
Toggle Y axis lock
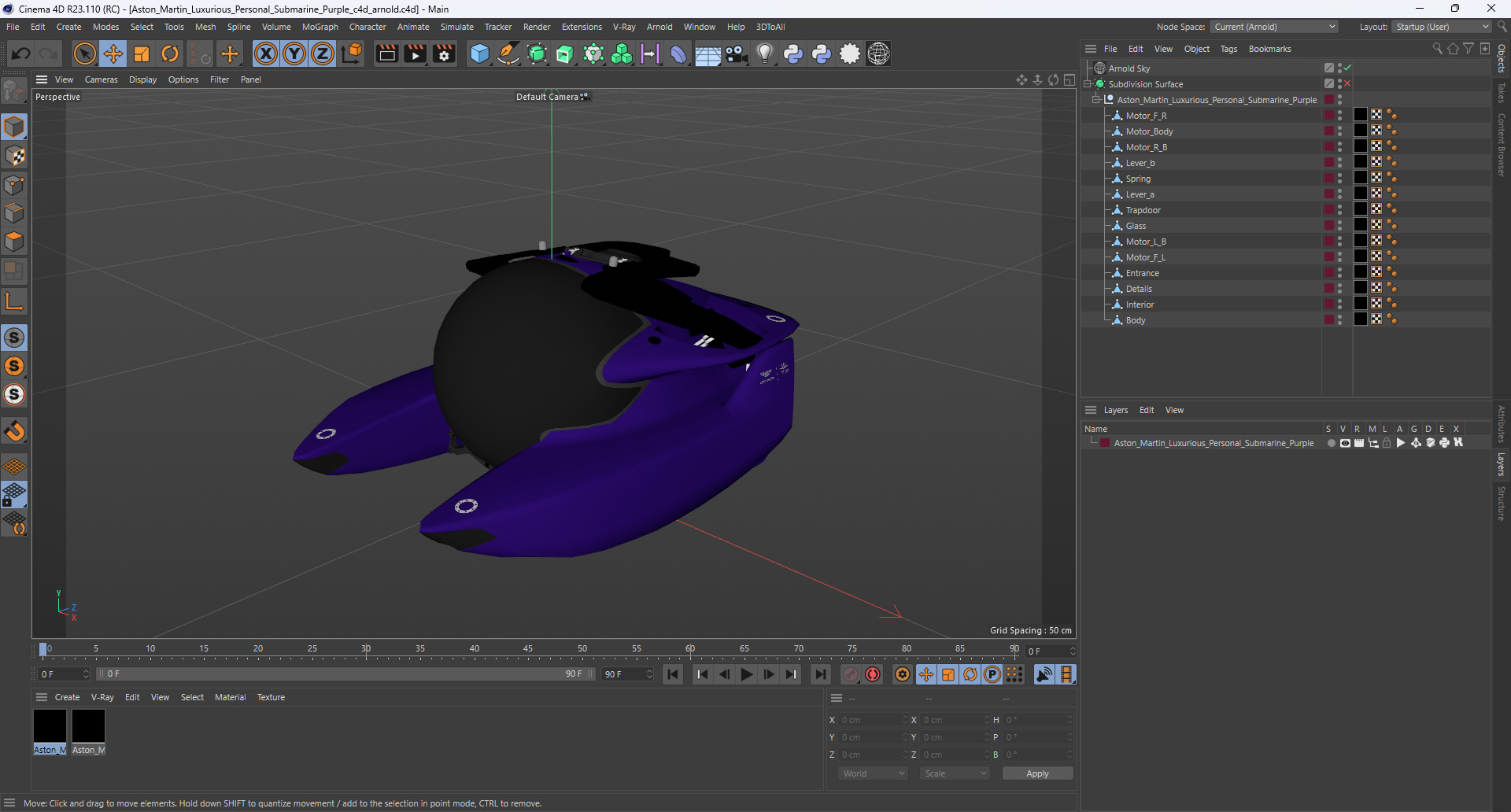[x=294, y=54]
